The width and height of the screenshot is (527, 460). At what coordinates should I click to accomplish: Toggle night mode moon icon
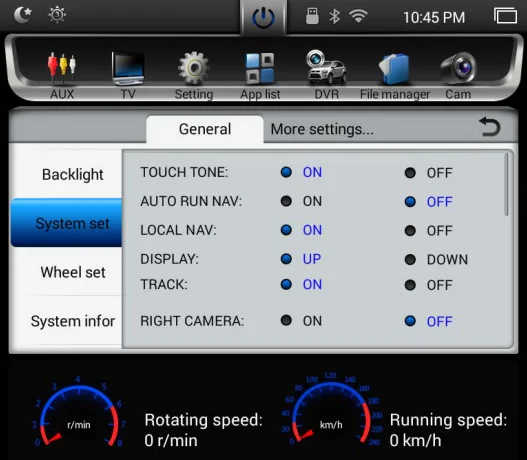23,15
